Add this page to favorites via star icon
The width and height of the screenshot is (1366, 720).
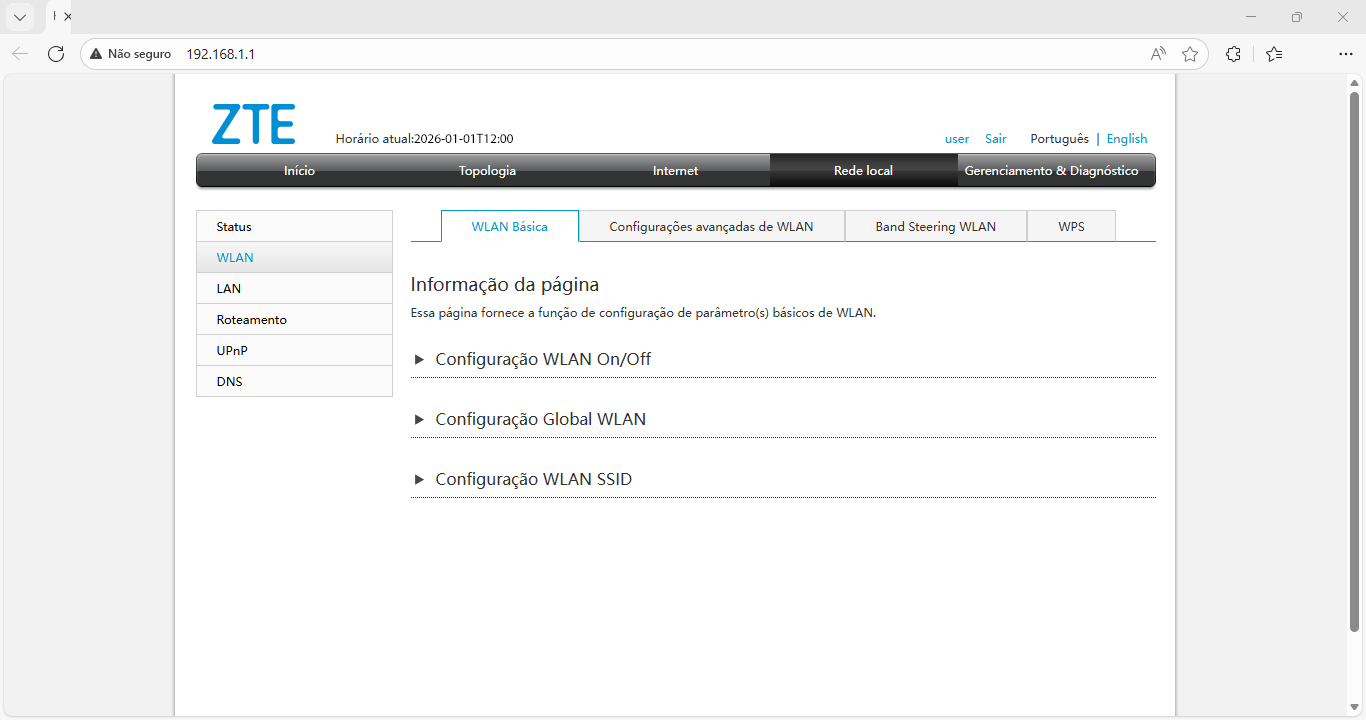point(1190,54)
